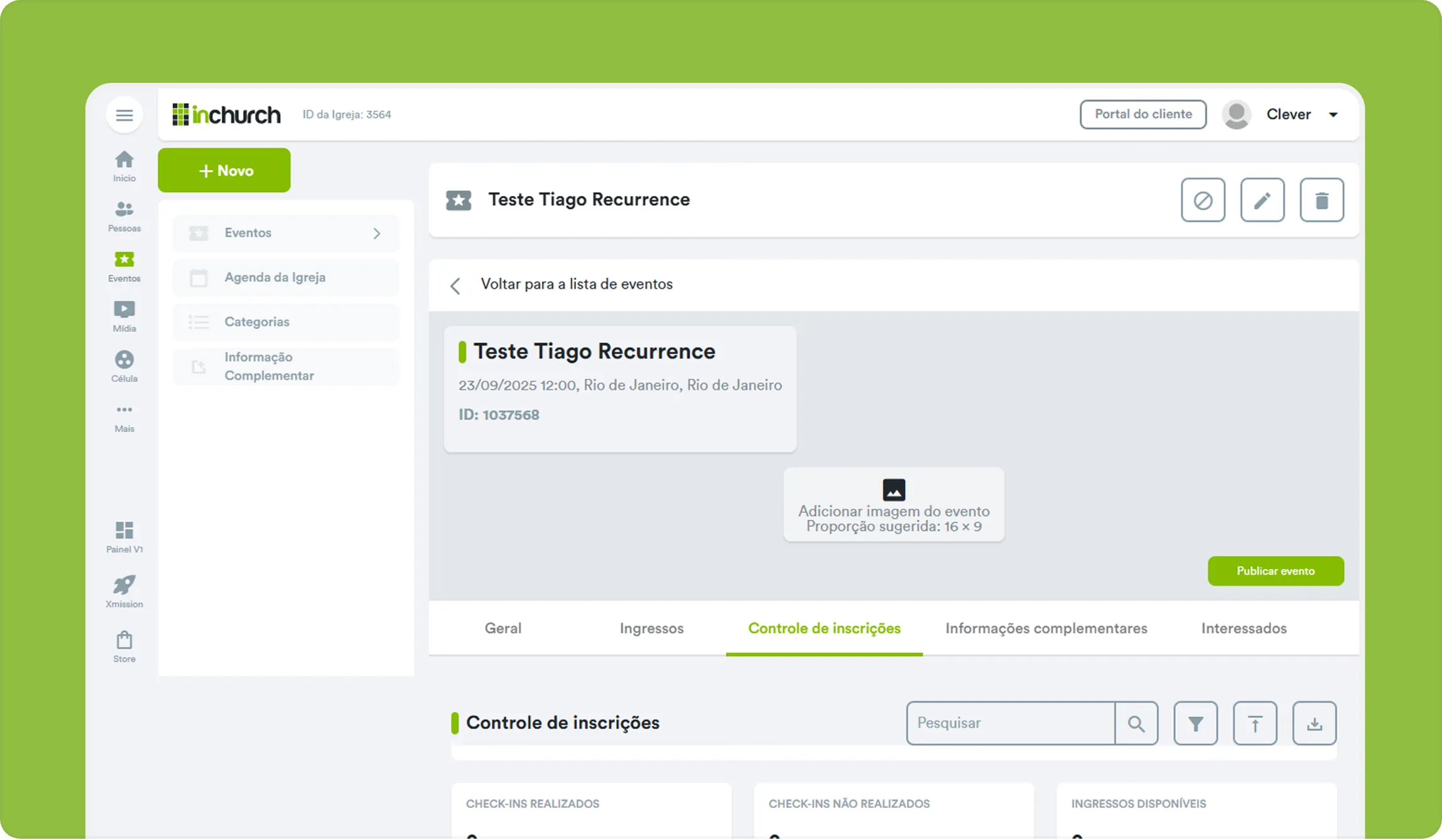Open Informação Complementar menu item
This screenshot has height=840, width=1442.
pyautogui.click(x=286, y=367)
